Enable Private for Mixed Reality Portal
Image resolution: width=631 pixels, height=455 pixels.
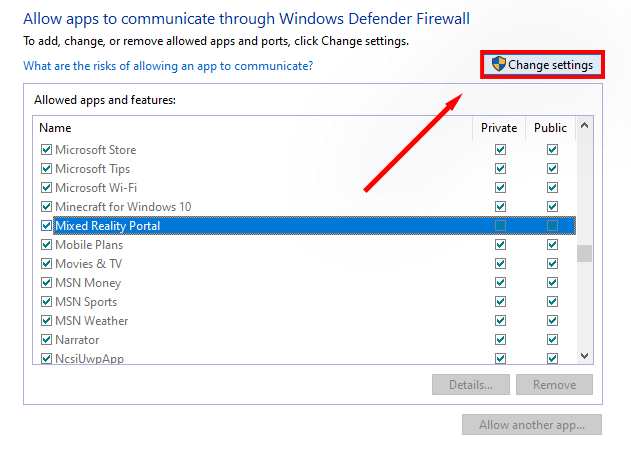click(500, 226)
